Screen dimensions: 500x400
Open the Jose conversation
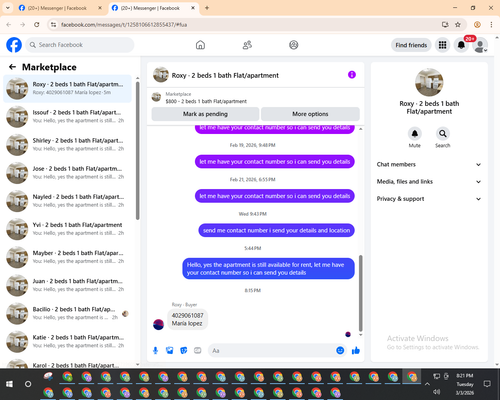pos(67,173)
